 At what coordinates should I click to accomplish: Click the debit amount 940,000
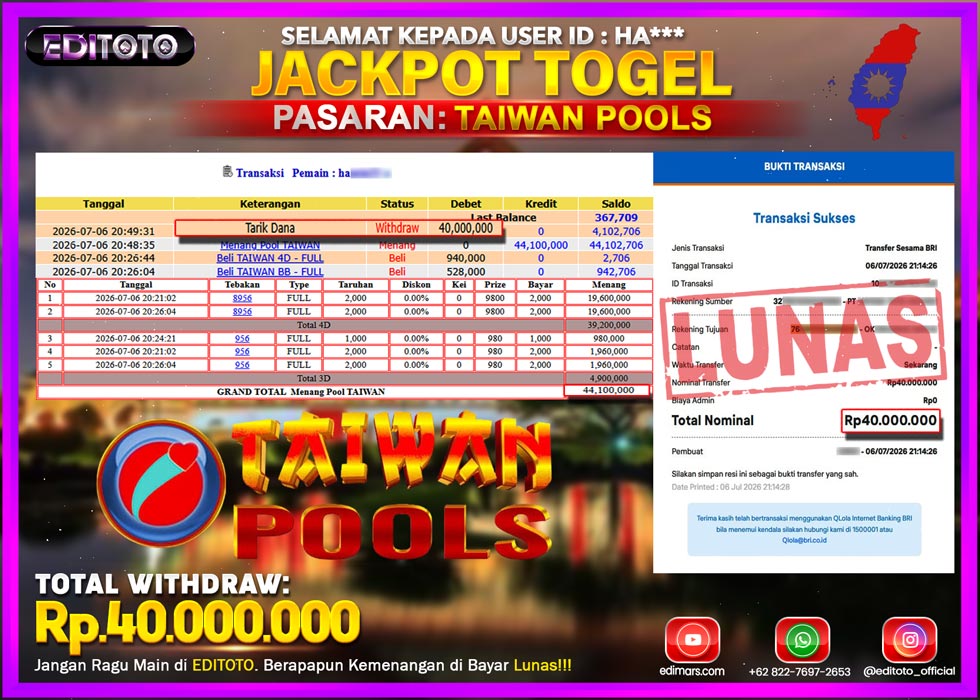click(466, 258)
